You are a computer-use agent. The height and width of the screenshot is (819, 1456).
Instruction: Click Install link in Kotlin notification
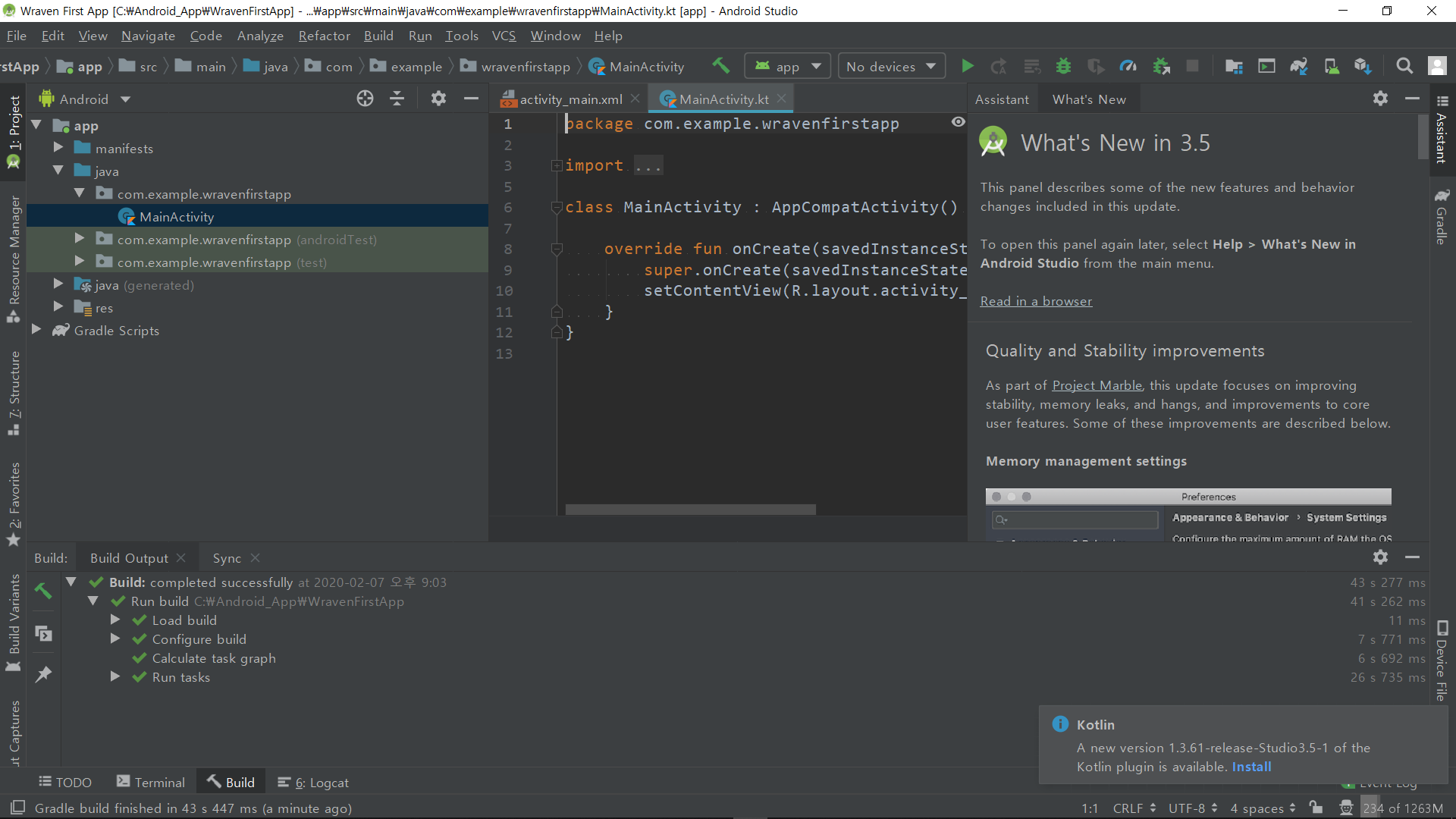(x=1251, y=767)
